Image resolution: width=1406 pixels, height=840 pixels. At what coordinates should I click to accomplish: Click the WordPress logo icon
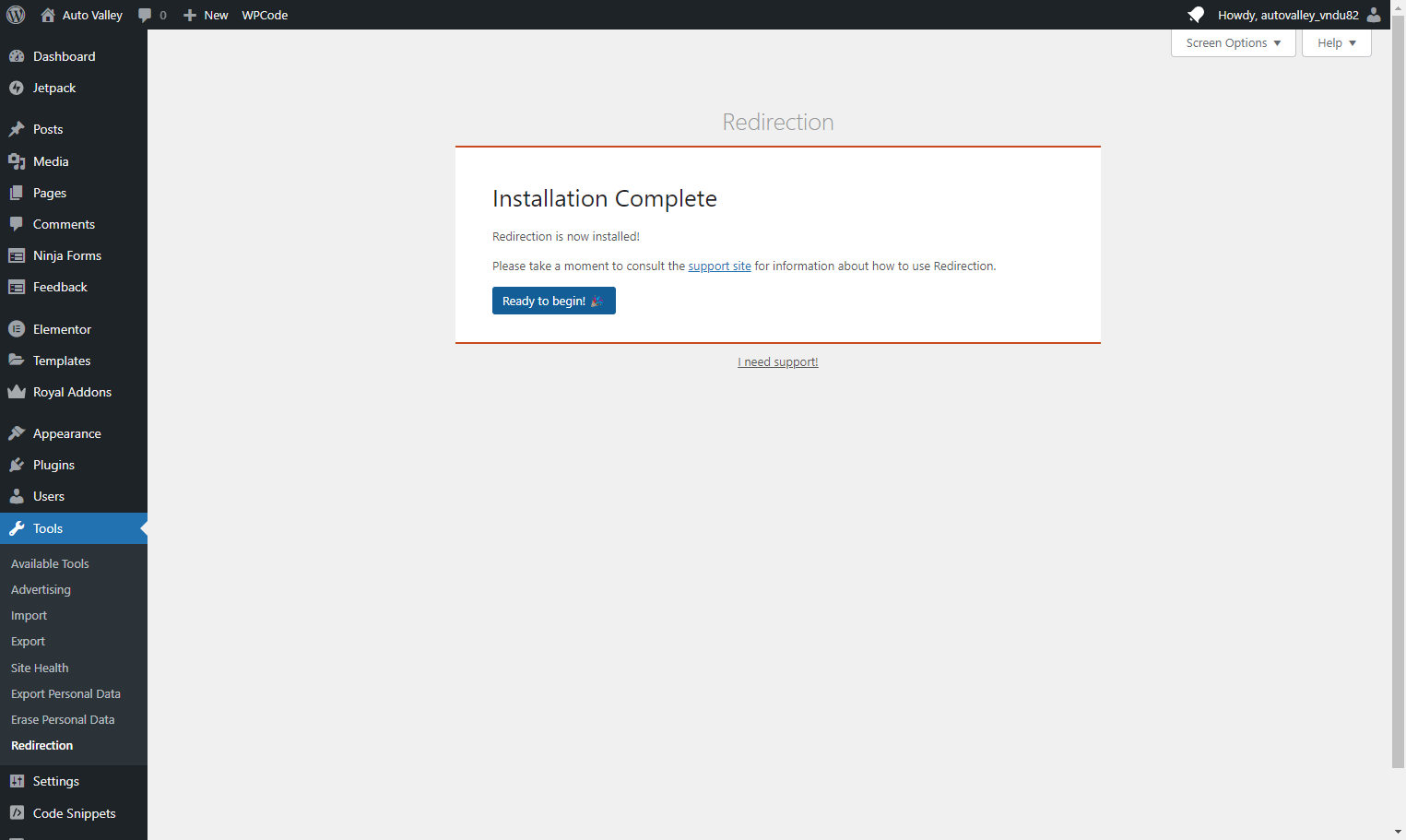(x=16, y=15)
